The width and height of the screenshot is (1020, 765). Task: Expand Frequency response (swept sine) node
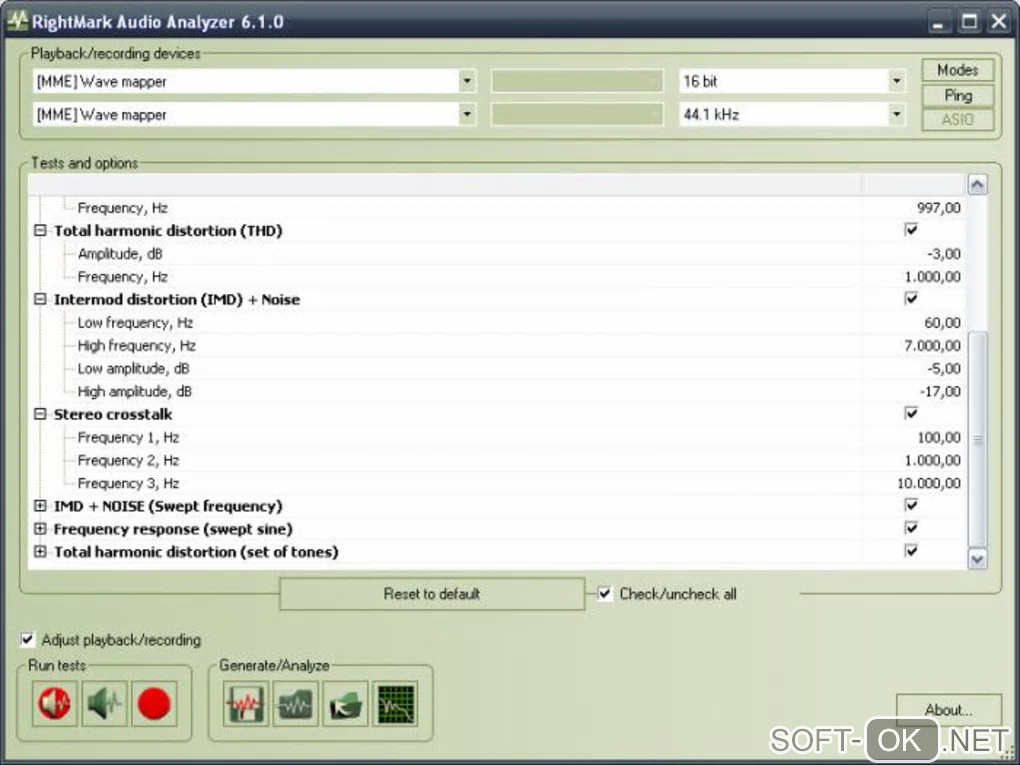[x=40, y=528]
